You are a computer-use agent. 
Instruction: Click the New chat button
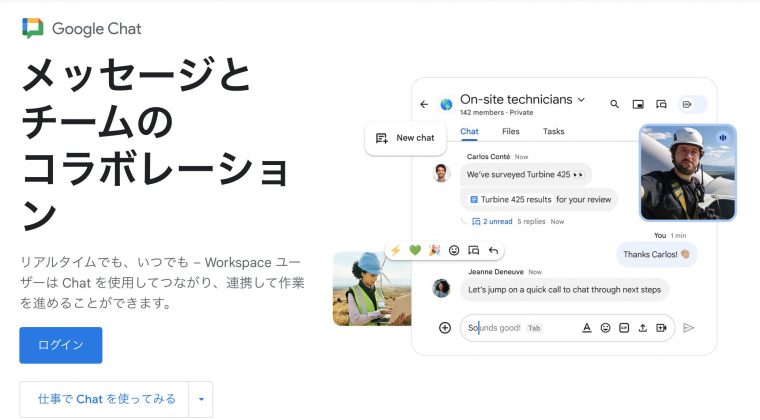[405, 138]
